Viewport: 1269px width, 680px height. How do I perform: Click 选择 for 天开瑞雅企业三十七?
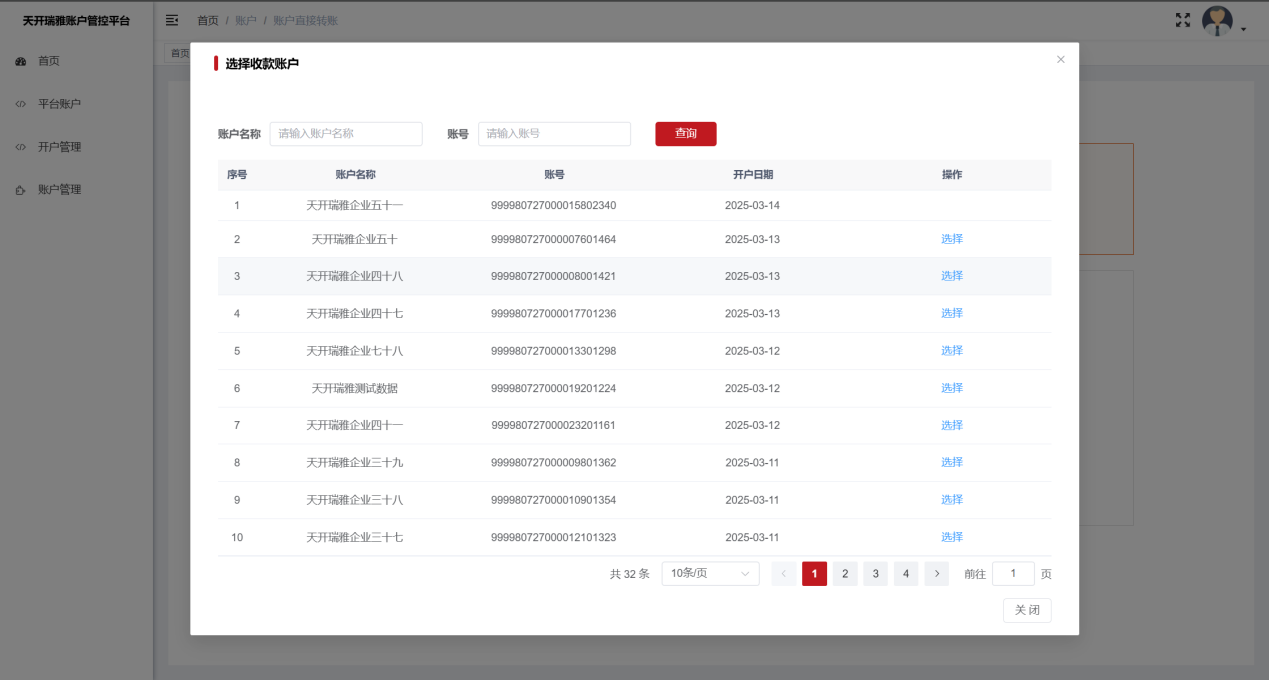(951, 537)
